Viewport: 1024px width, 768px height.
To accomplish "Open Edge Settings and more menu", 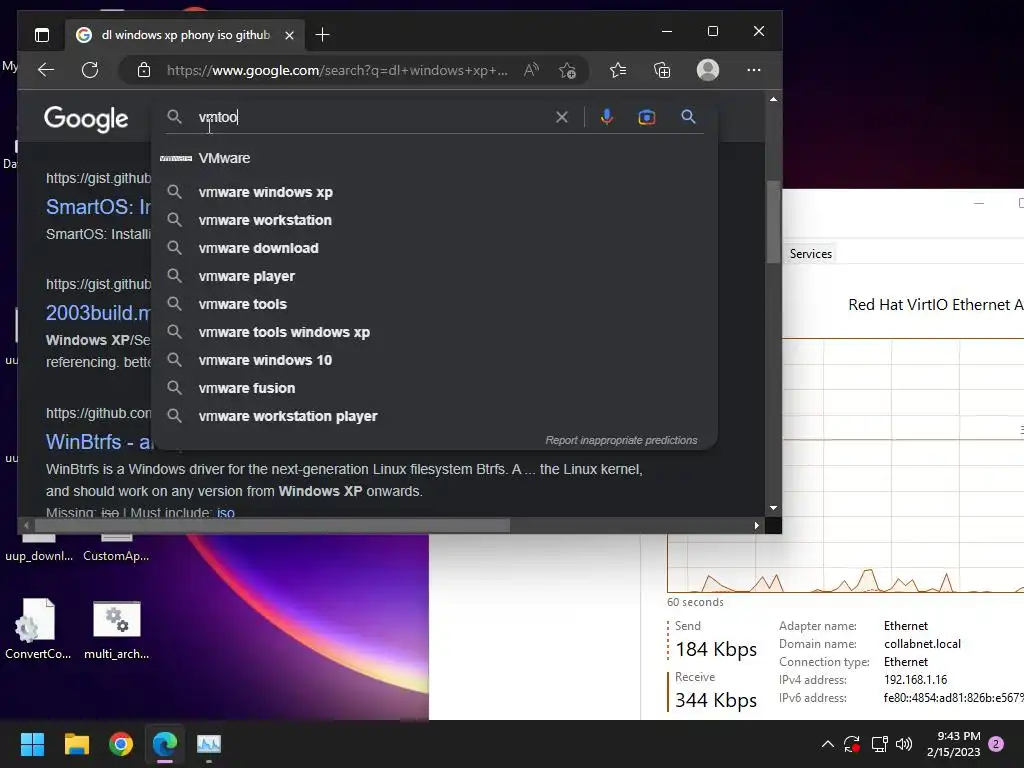I will click(x=754, y=70).
